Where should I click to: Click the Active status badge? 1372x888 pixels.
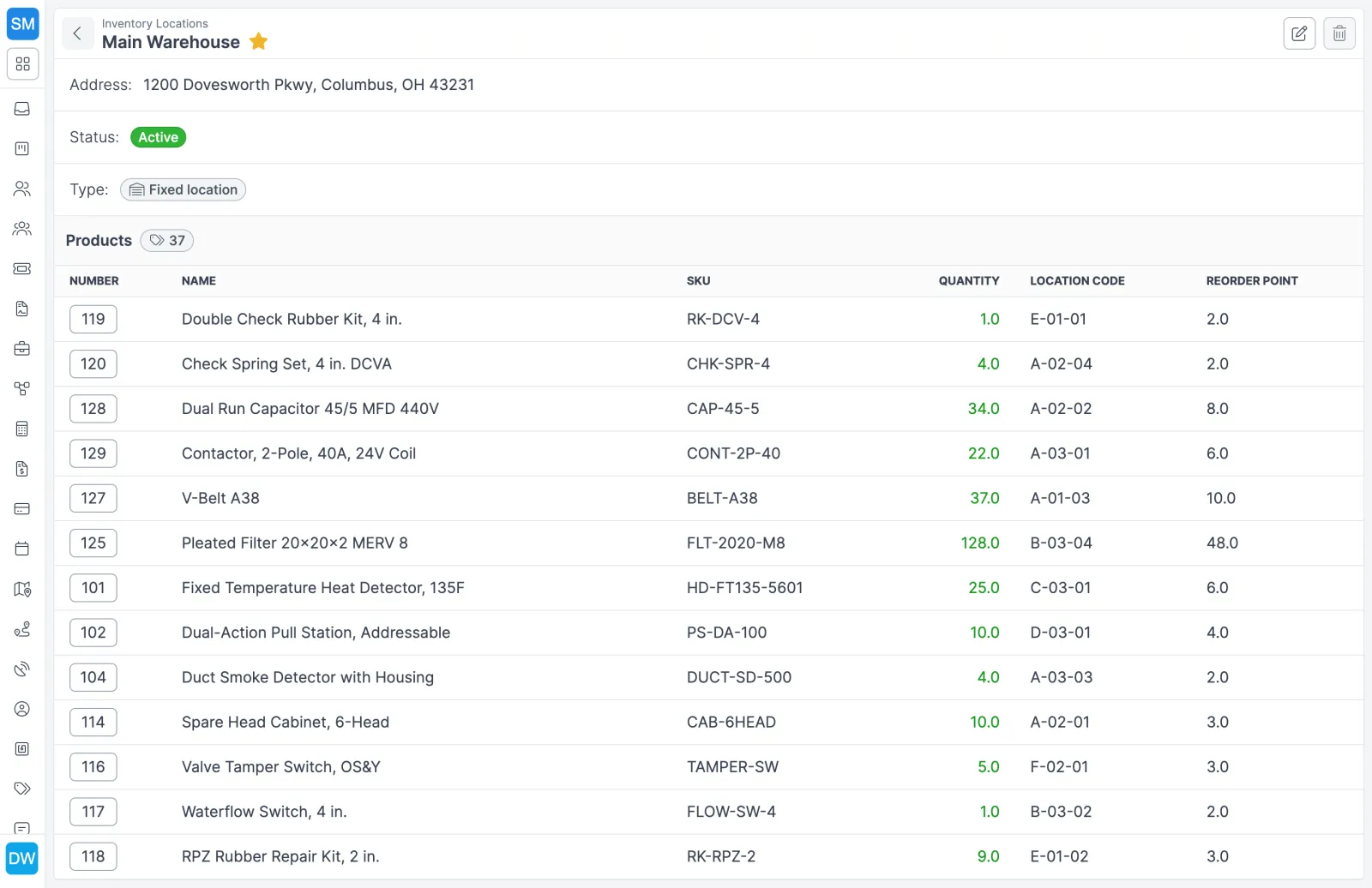[158, 137]
